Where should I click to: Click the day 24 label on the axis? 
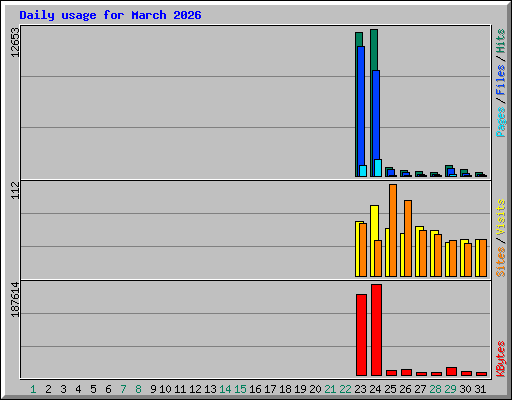pos(375,389)
